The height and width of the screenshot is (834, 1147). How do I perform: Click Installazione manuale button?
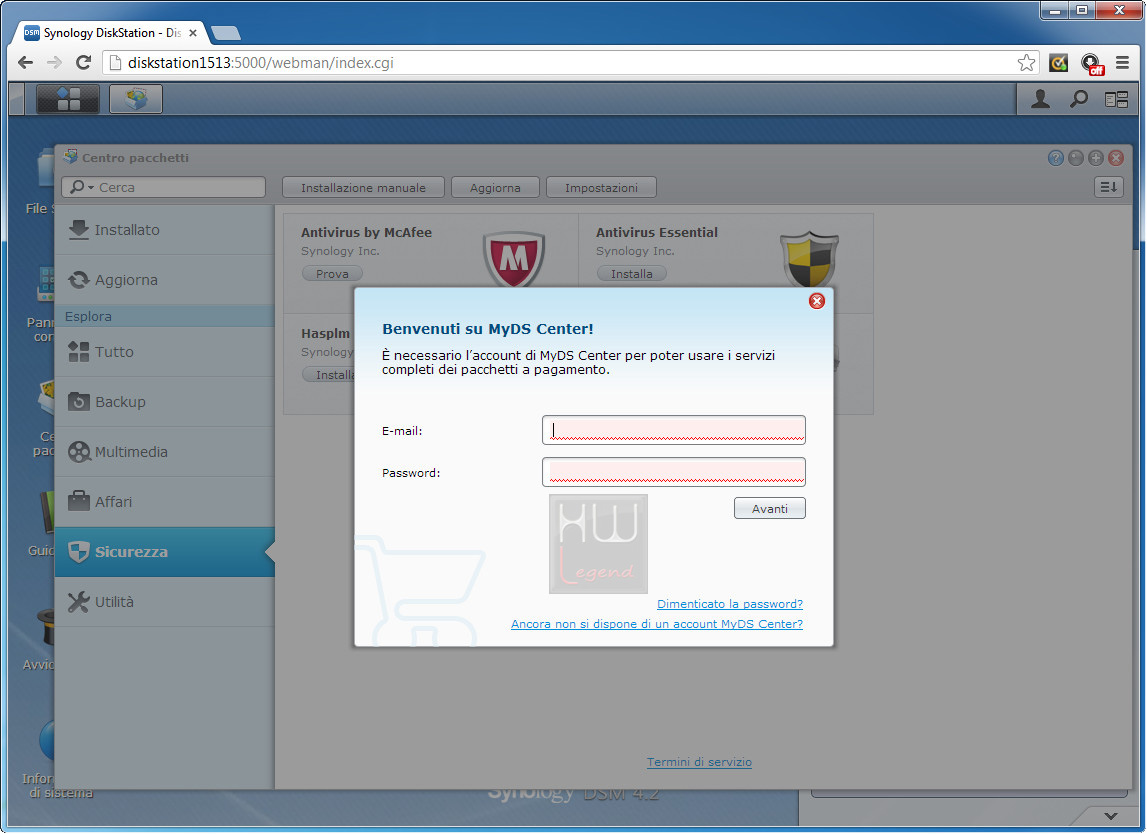pyautogui.click(x=364, y=187)
